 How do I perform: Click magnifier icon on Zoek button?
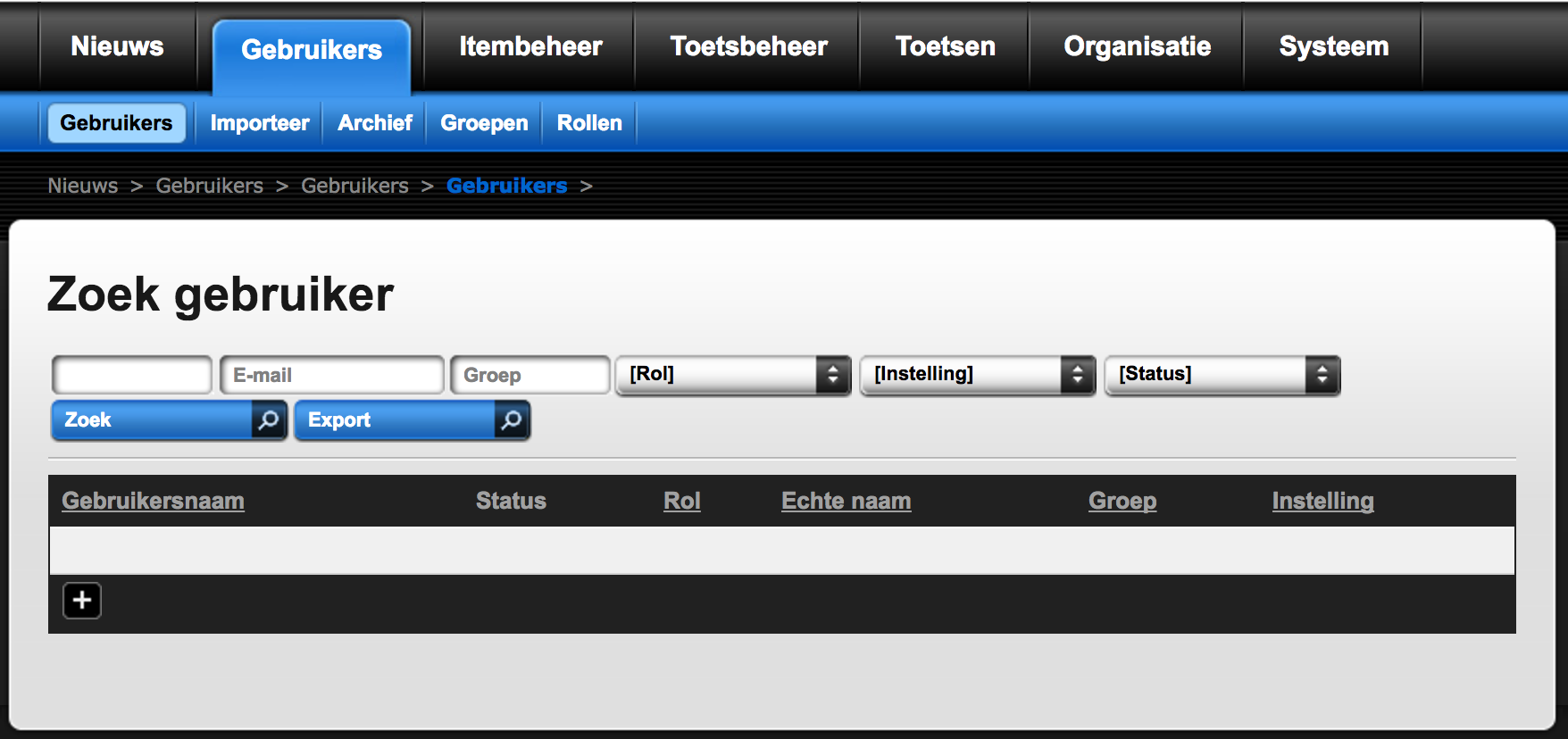coord(268,420)
